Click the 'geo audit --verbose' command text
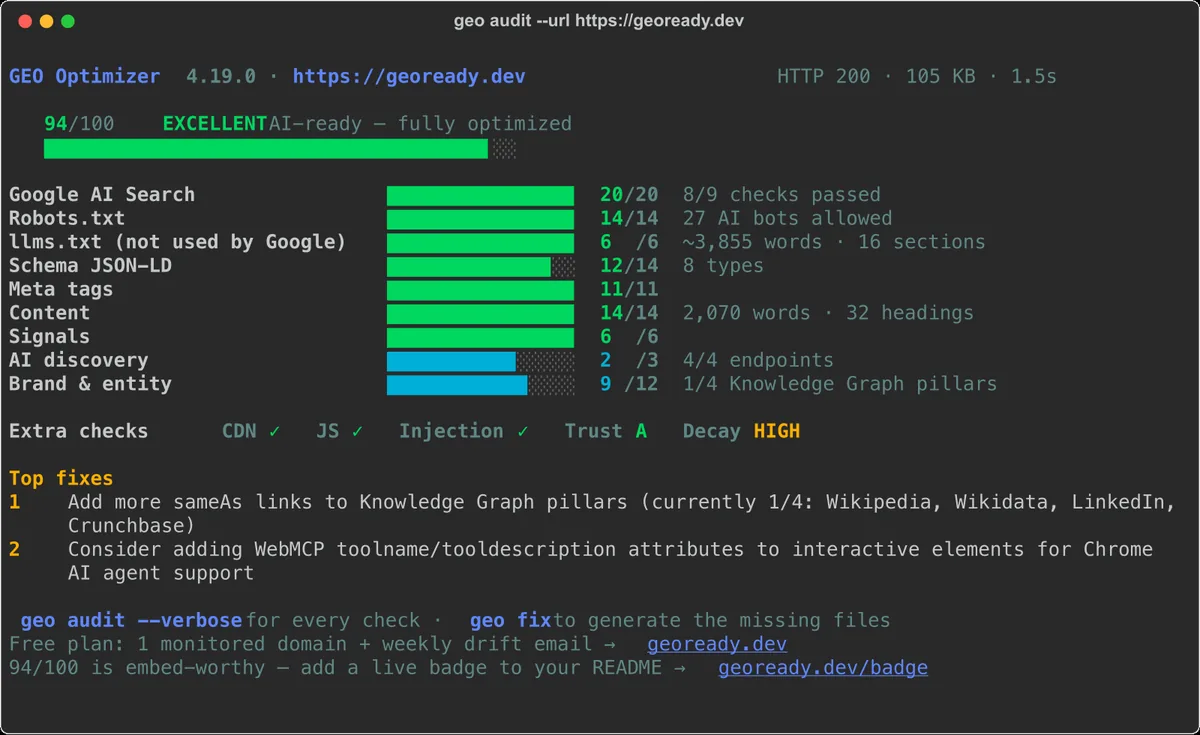Screen dimensions: 1200x735 pos(131,620)
